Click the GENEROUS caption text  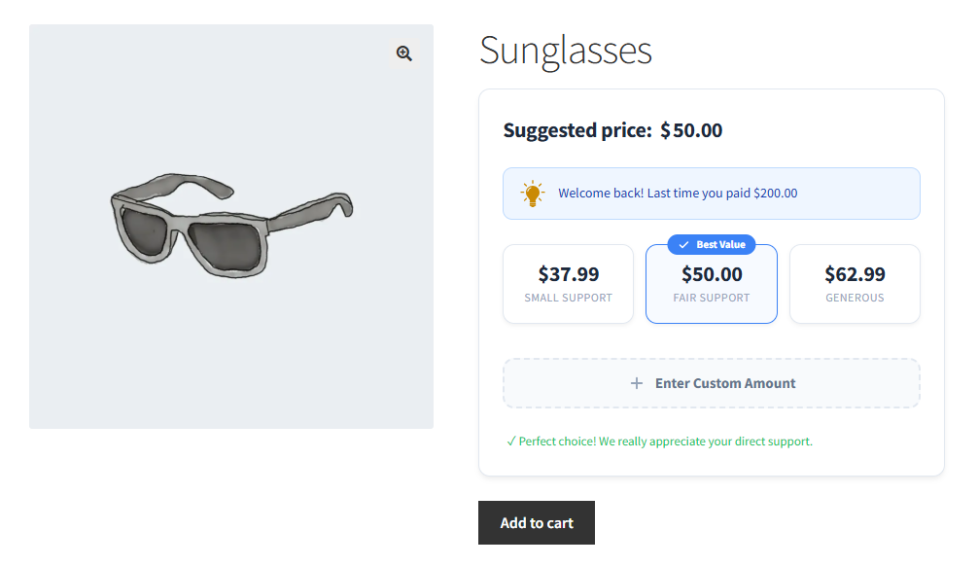coord(854,298)
